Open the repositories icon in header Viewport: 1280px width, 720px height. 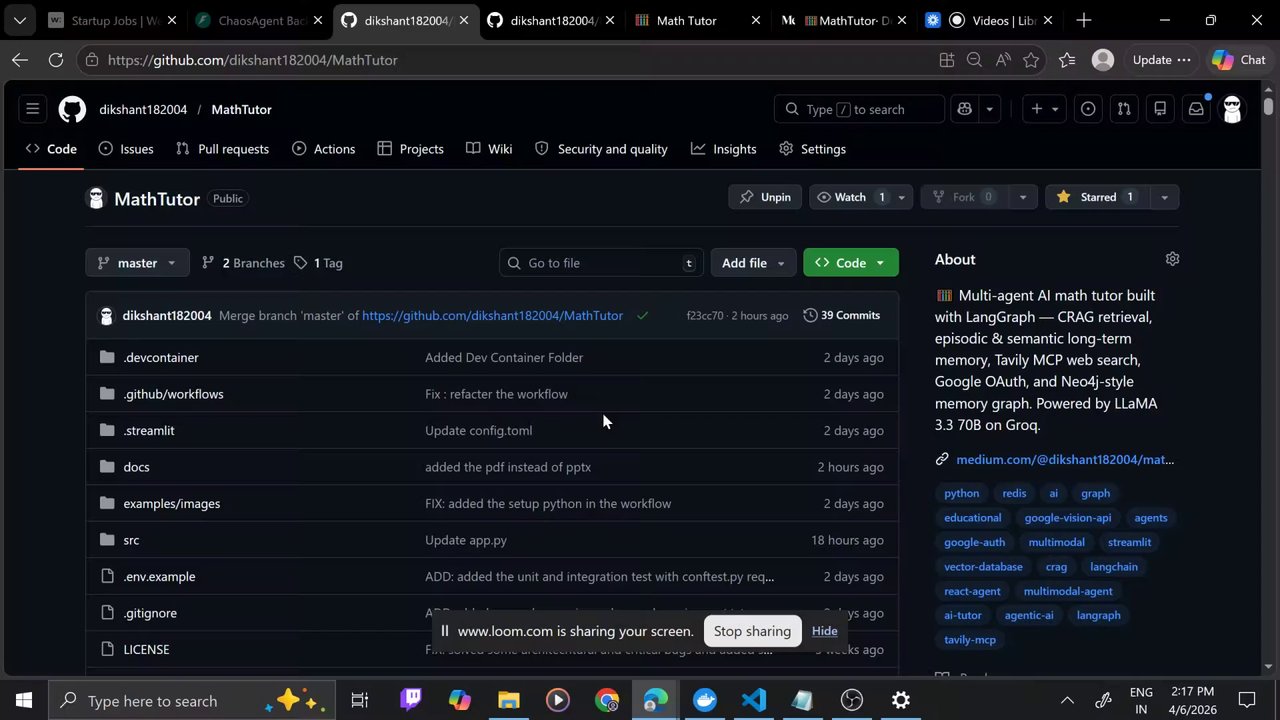tap(1160, 109)
